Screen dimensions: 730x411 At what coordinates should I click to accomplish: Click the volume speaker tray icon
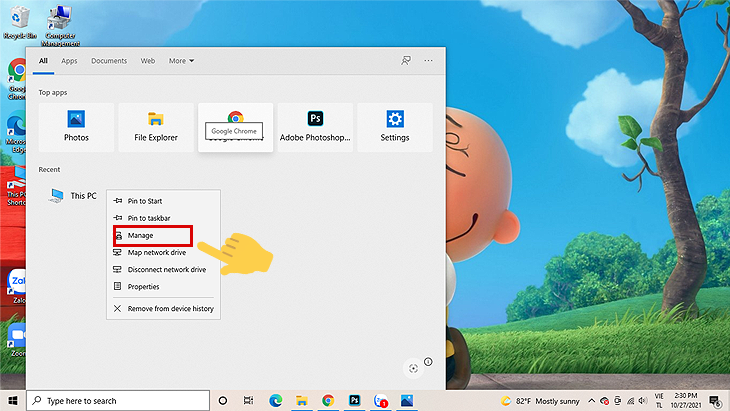(643, 401)
